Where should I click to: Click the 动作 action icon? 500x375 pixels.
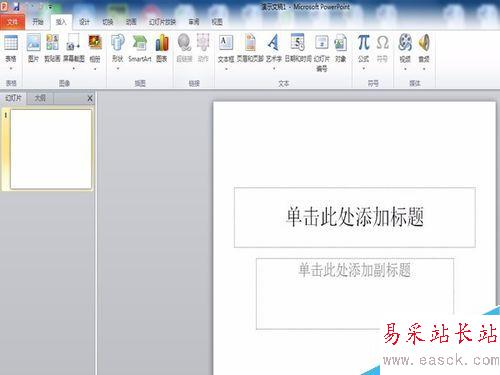click(203, 43)
